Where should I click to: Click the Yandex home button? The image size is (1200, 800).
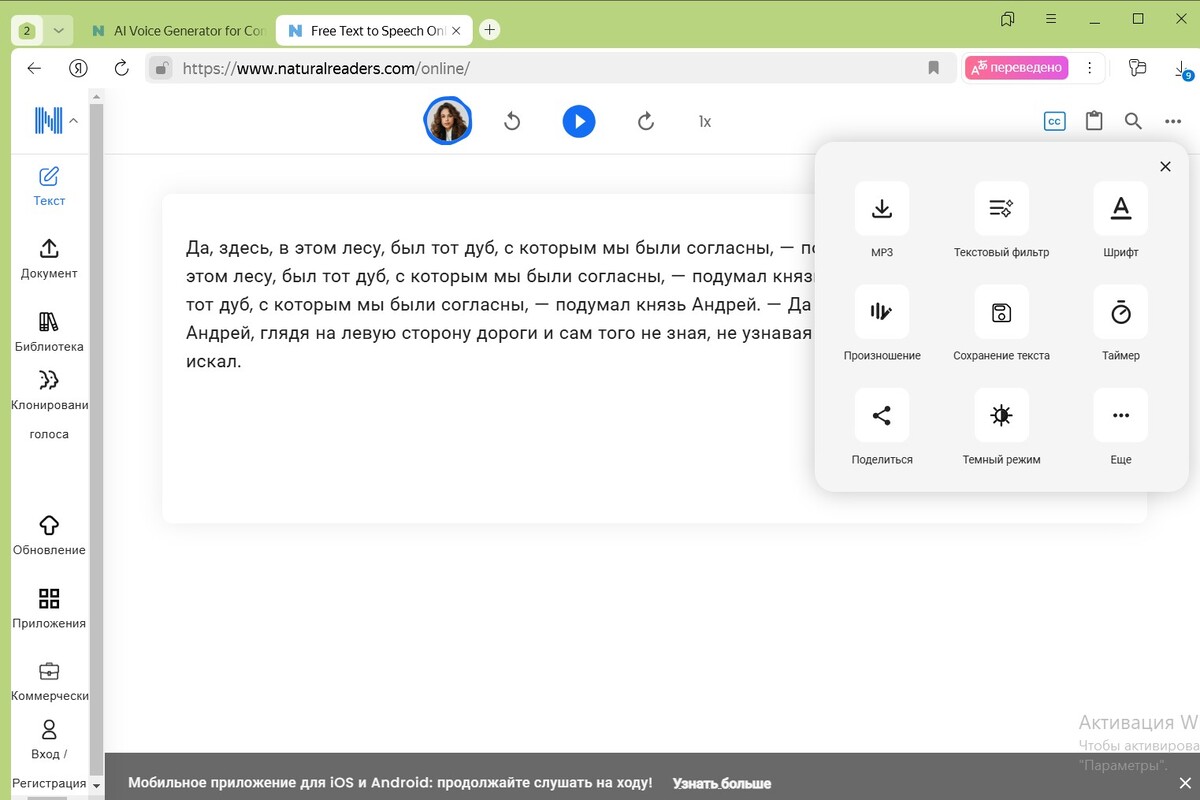78,68
